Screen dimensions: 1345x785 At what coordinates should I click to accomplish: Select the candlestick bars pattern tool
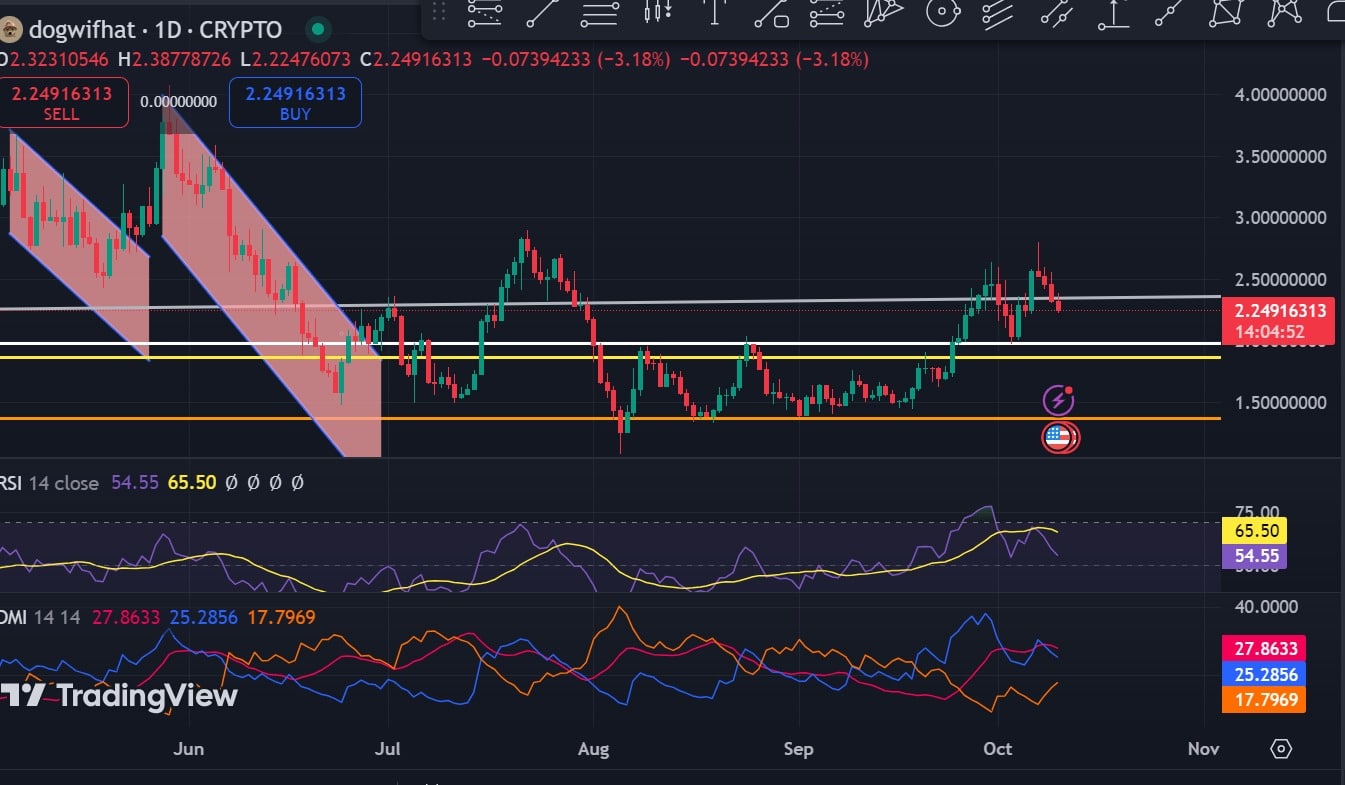point(657,12)
